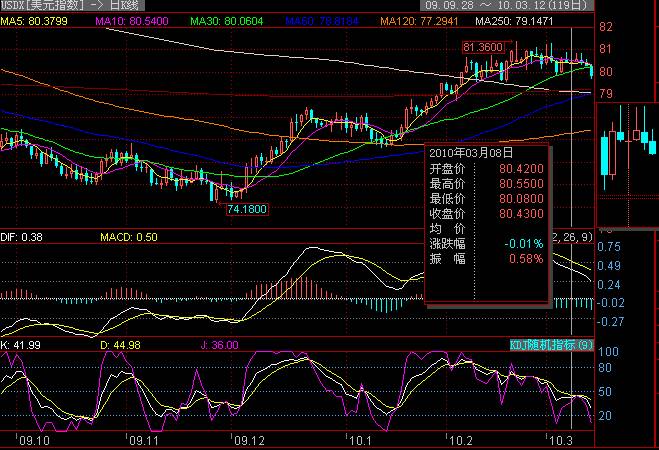This screenshot has height=450, width=659.
Task: Click the 2010年03月08日 tooltip date header
Action: (x=471, y=153)
